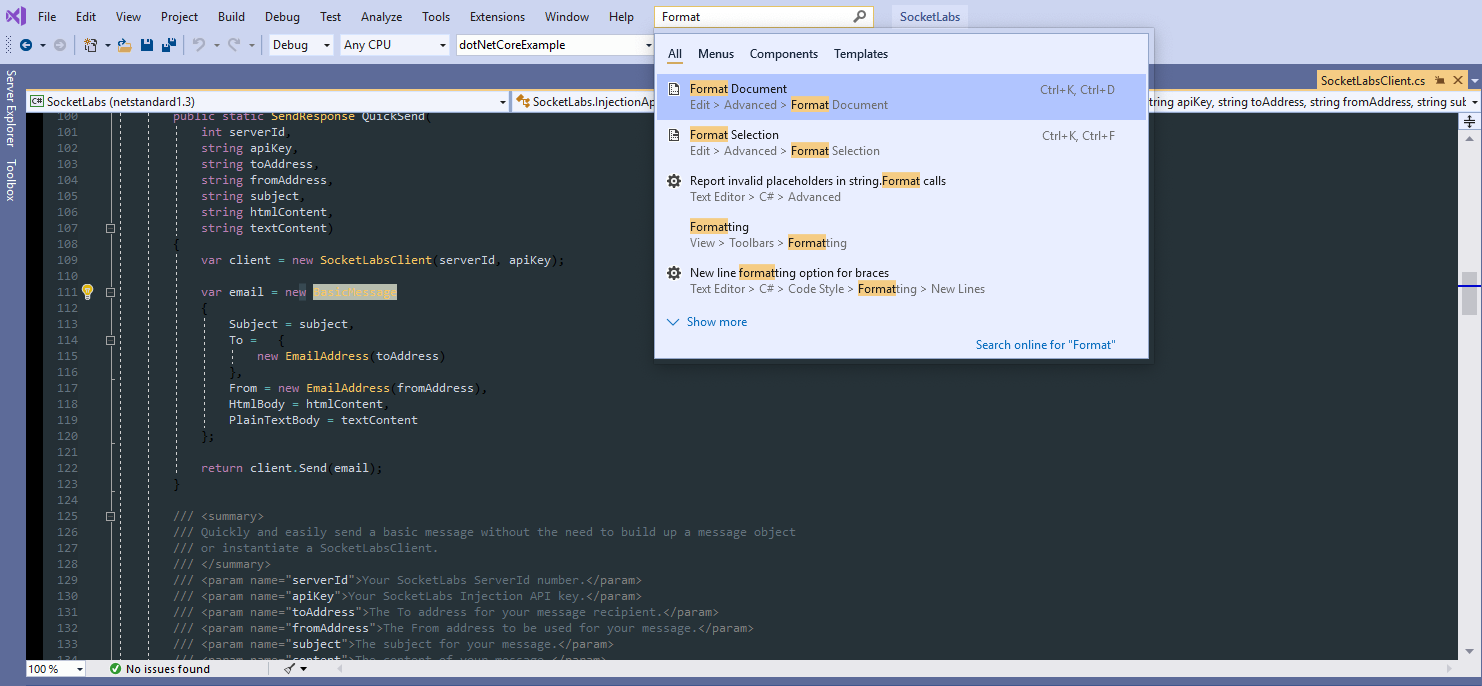Screen dimensions: 1482x686
Task: Click the Visual Studio logo icon
Action: (x=15, y=16)
